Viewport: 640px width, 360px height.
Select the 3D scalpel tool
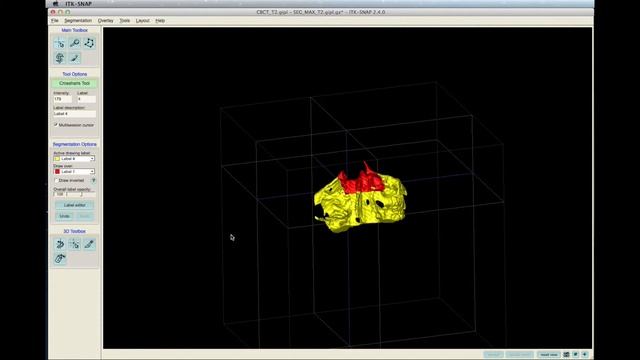coord(89,244)
